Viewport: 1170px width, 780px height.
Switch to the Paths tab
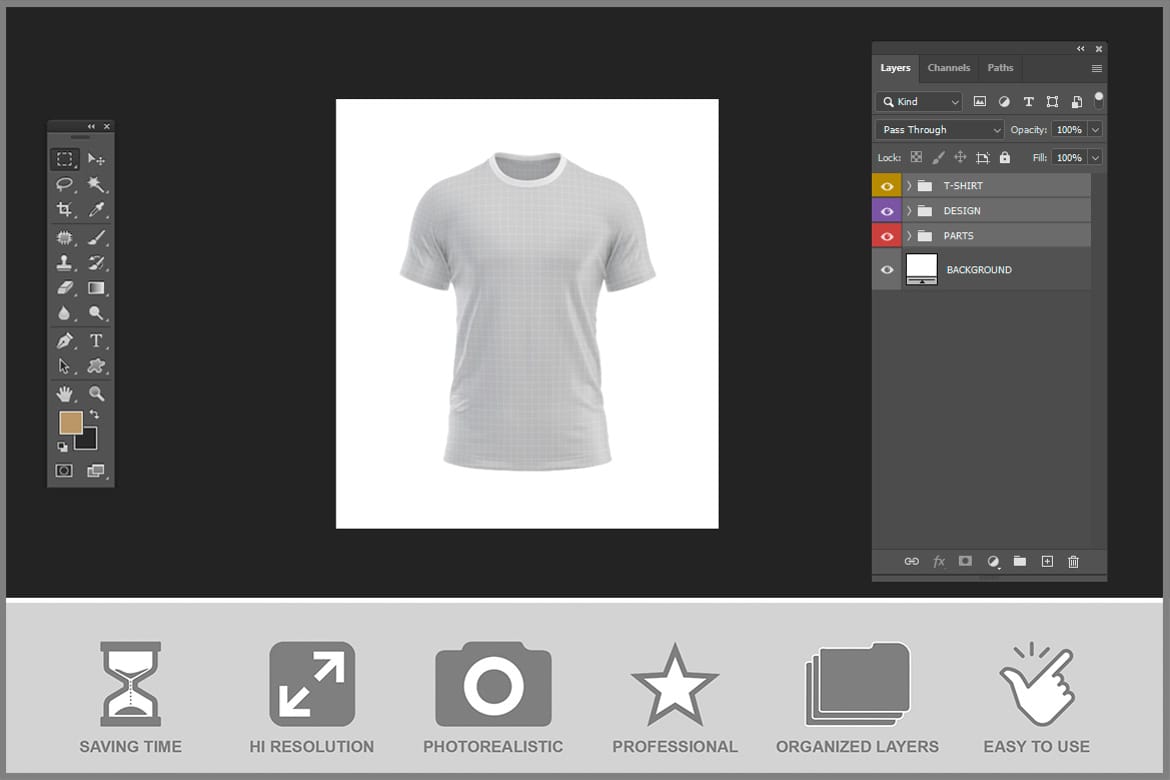click(1001, 68)
